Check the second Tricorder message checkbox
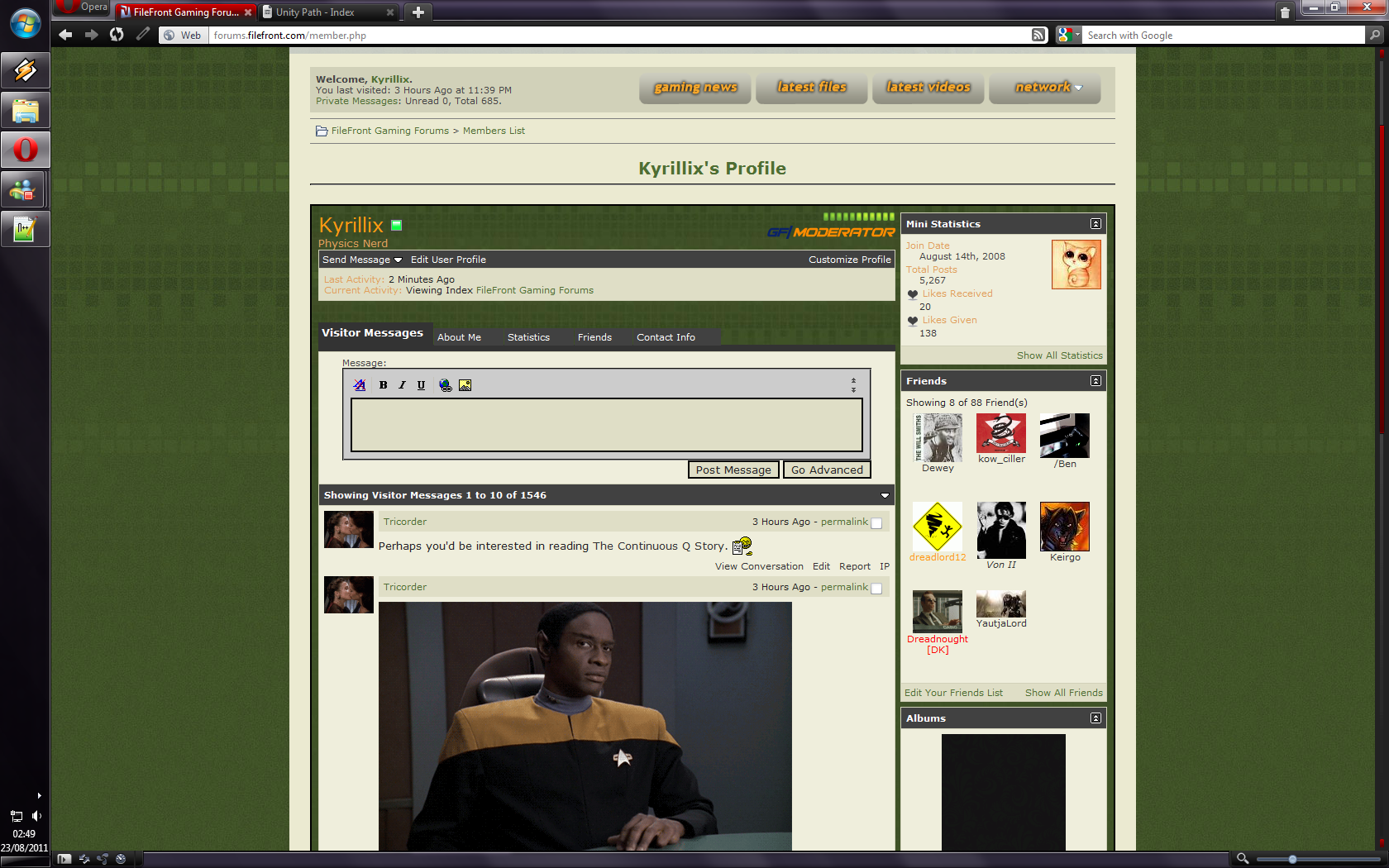This screenshot has height=868, width=1389. (x=877, y=588)
